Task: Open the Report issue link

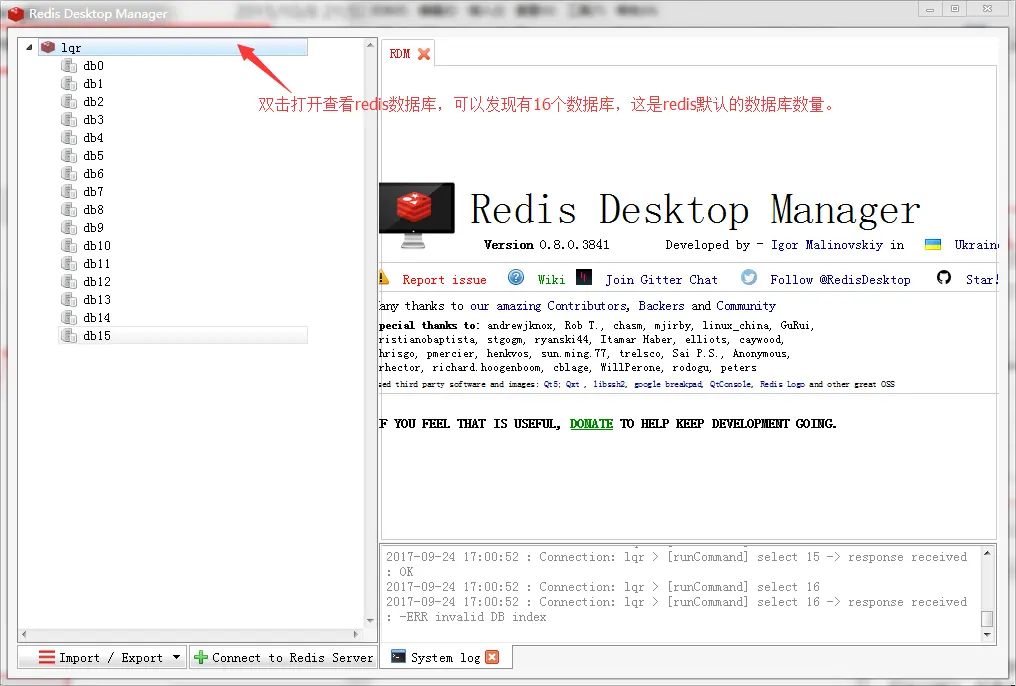Action: point(444,280)
